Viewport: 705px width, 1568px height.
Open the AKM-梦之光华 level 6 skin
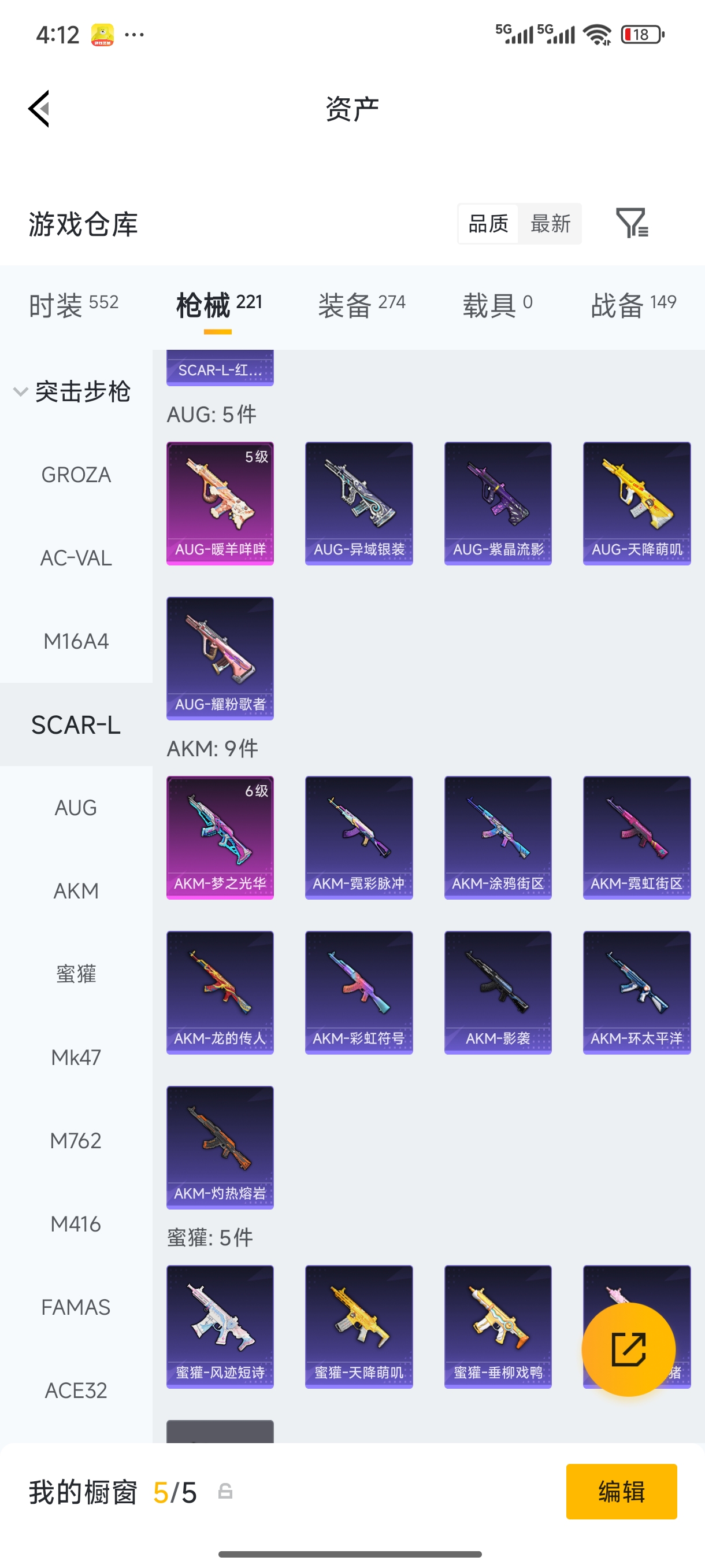click(x=220, y=838)
